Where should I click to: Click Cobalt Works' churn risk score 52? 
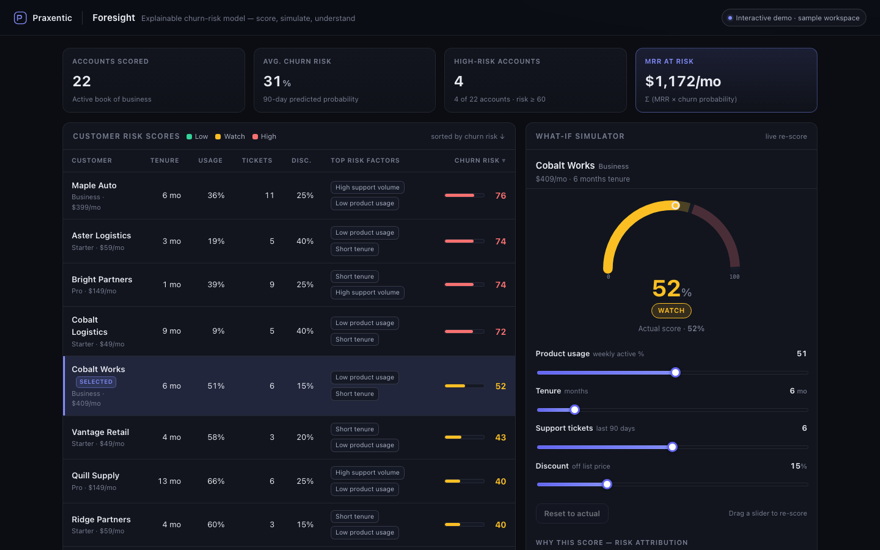click(501, 386)
